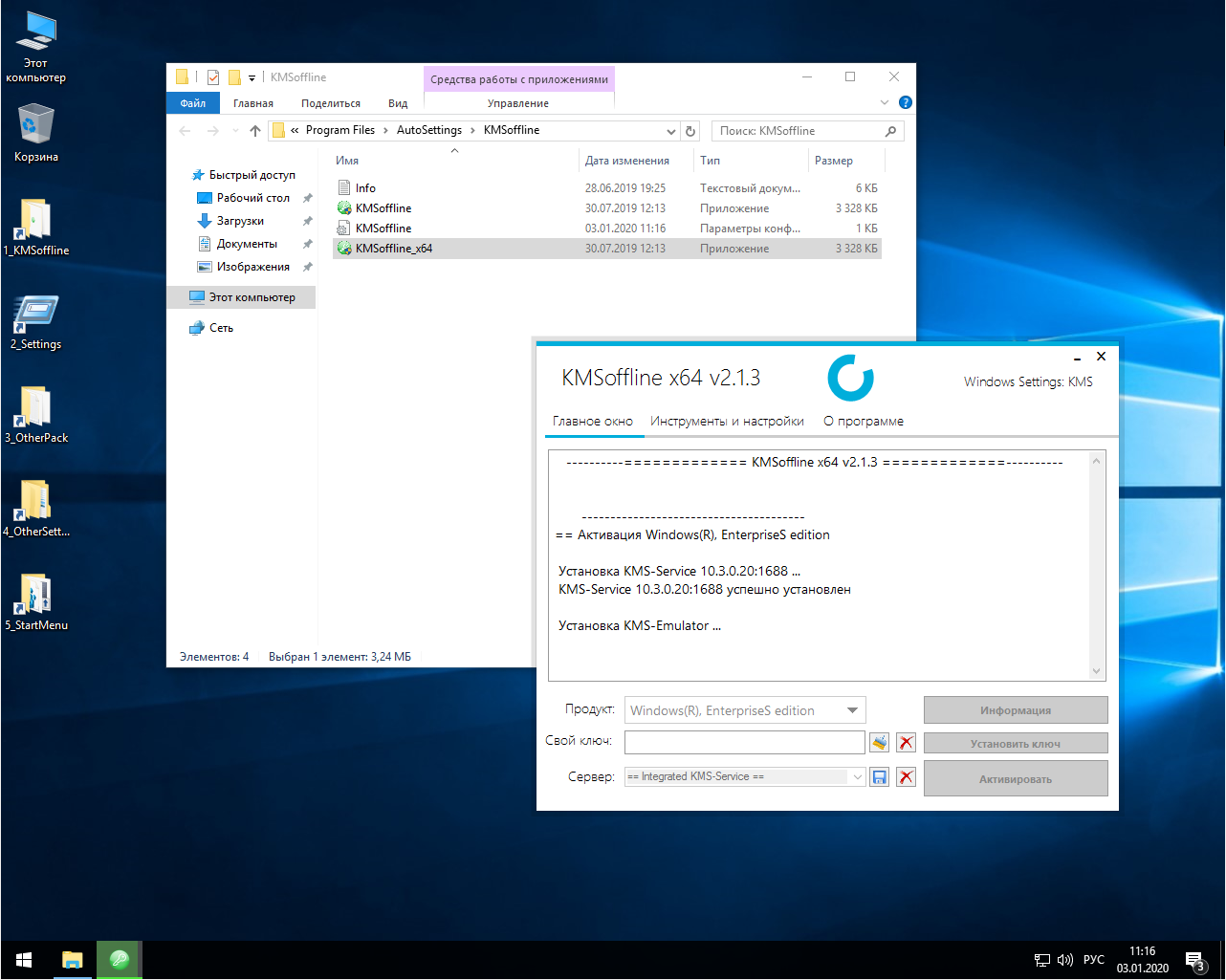The height and width of the screenshot is (980, 1226).
Task: Click the Информация button
Action: click(x=1016, y=710)
